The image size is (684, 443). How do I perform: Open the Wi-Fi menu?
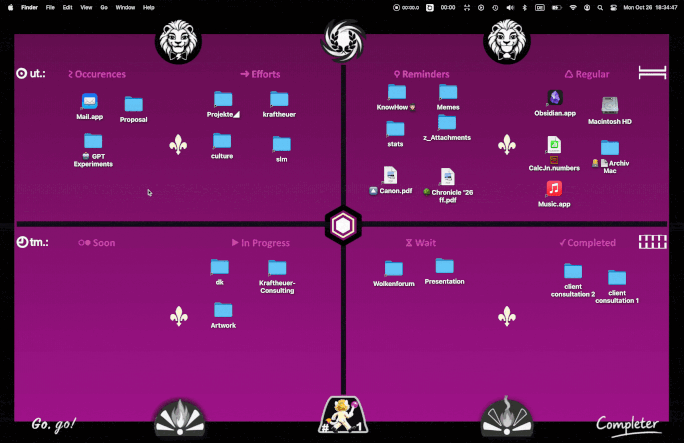tap(573, 7)
